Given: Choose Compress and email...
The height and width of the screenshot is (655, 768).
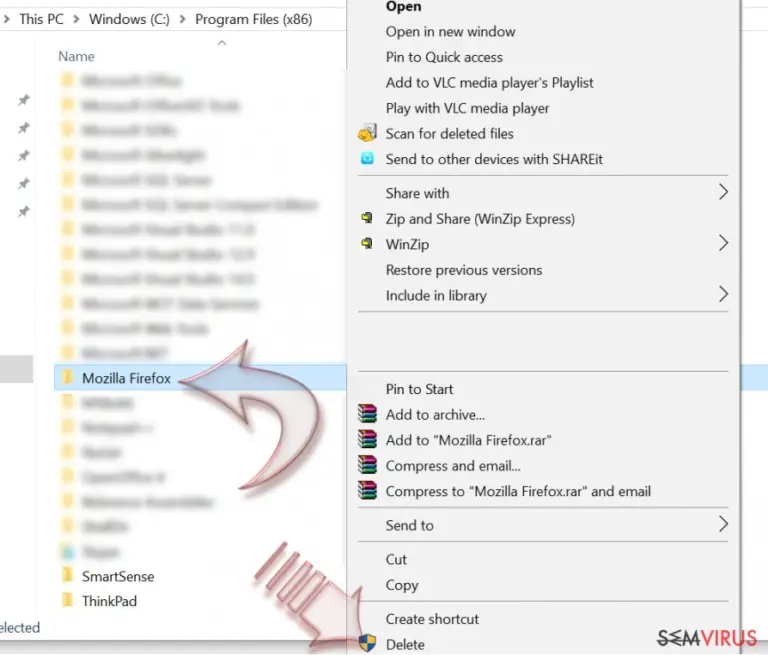Looking at the screenshot, I should (453, 466).
